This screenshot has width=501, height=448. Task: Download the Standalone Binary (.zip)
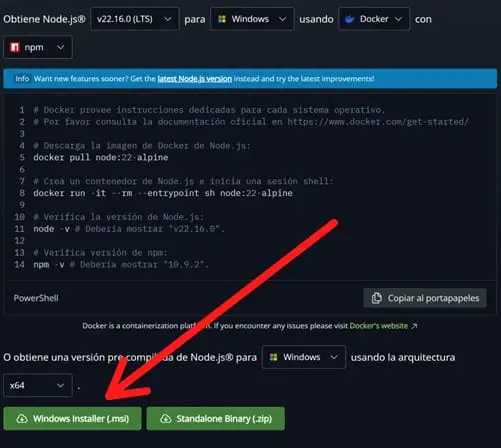pyautogui.click(x=216, y=419)
